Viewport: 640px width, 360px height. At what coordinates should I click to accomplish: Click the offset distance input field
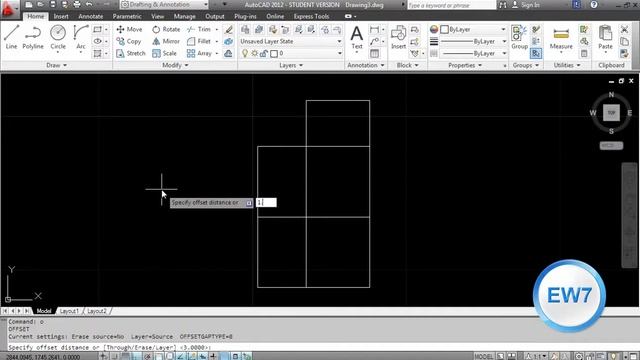point(266,202)
